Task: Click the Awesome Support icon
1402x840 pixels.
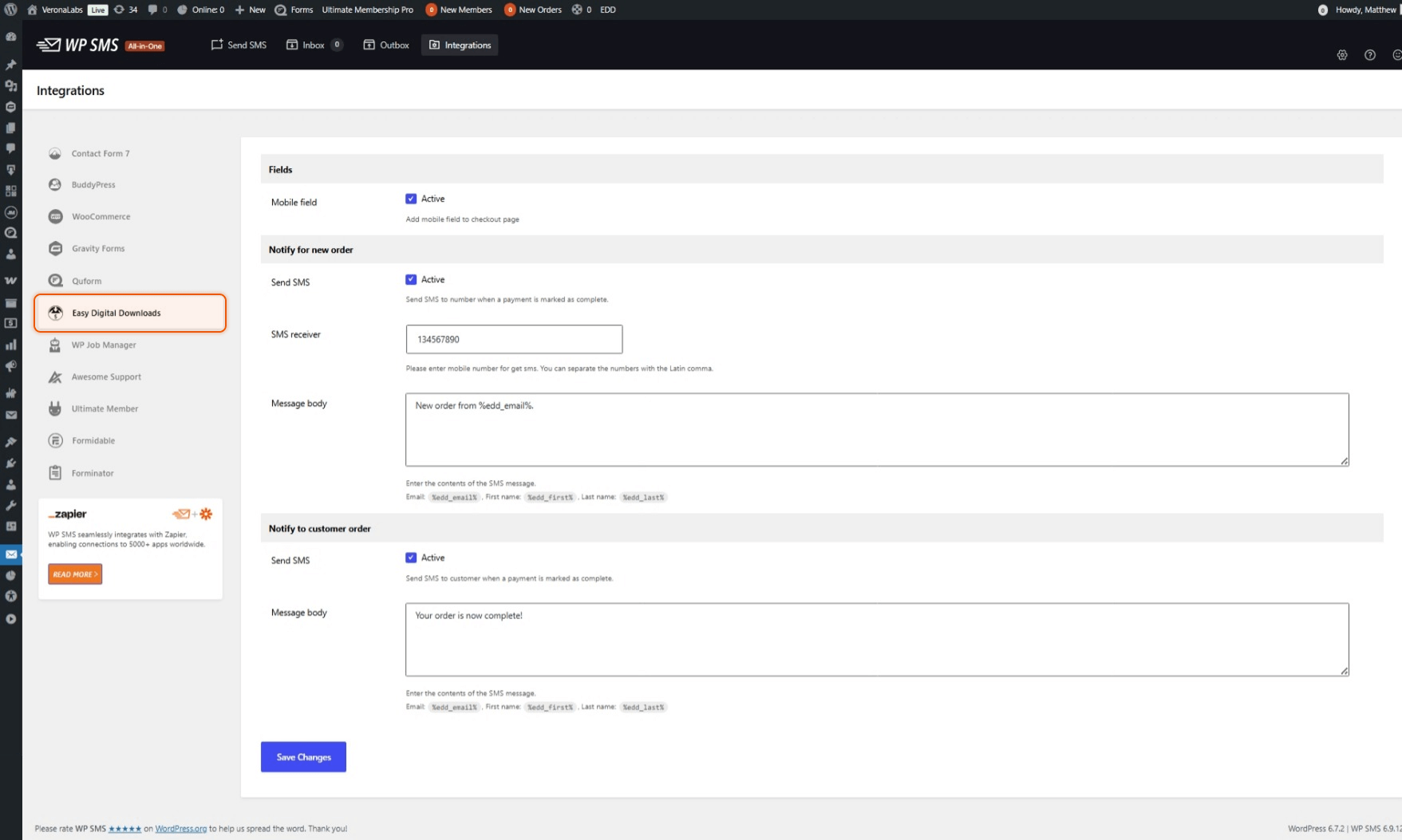Action: click(x=55, y=377)
